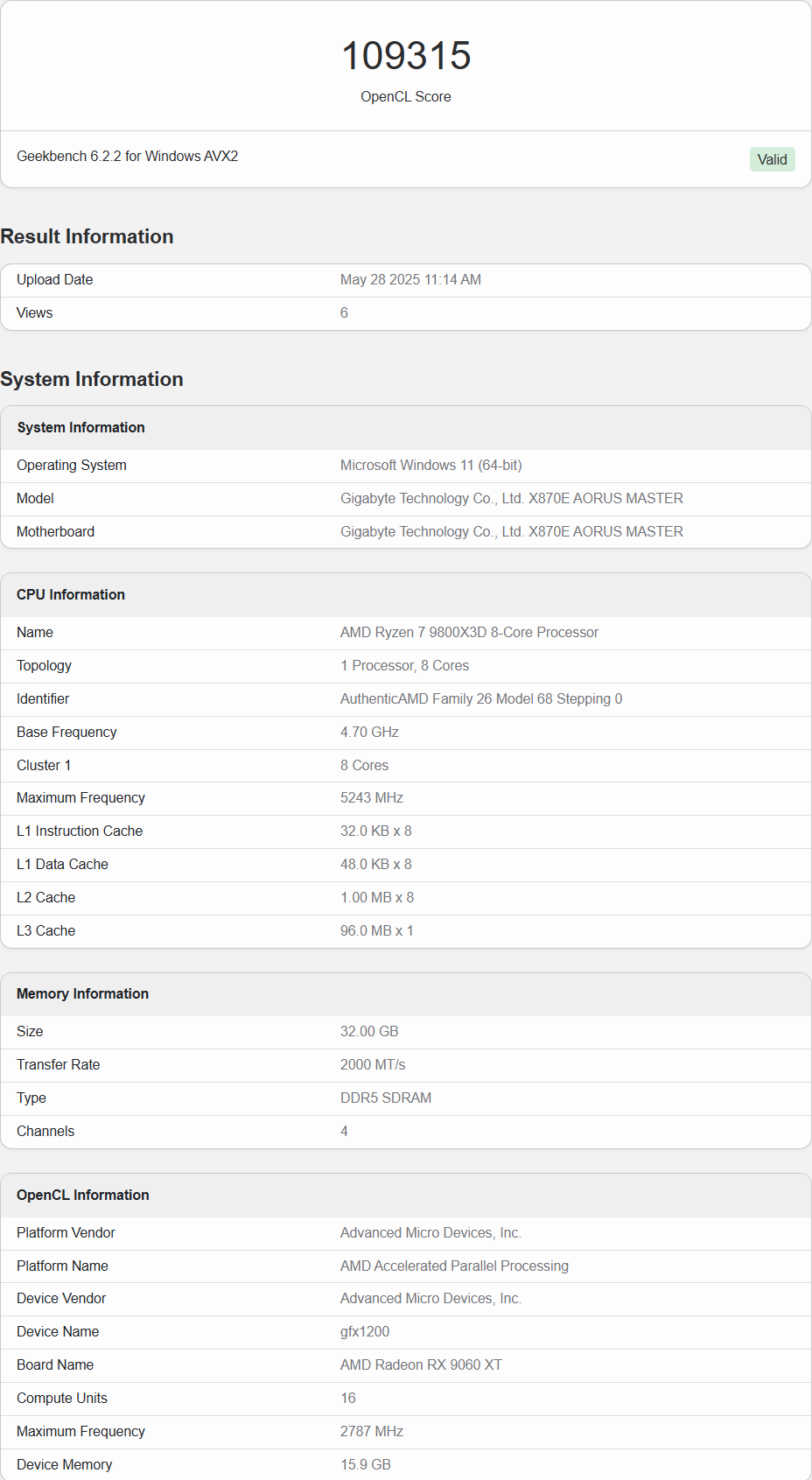Click the gfx1200 device name value
Viewport: 812px width, 1480px height.
tap(365, 1331)
